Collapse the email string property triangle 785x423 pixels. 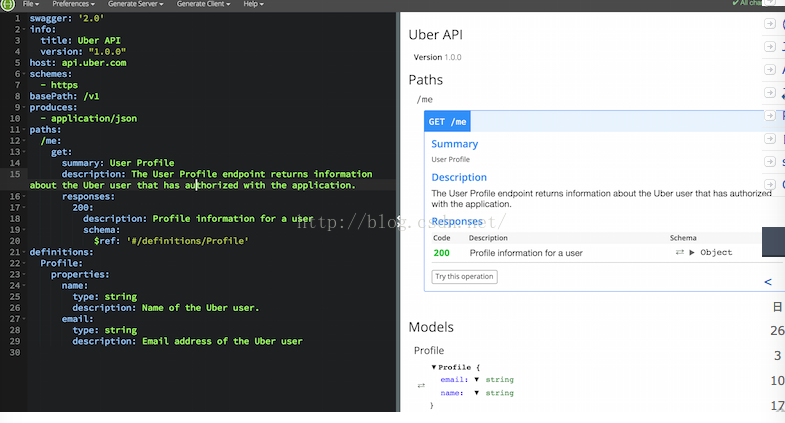tap(477, 380)
